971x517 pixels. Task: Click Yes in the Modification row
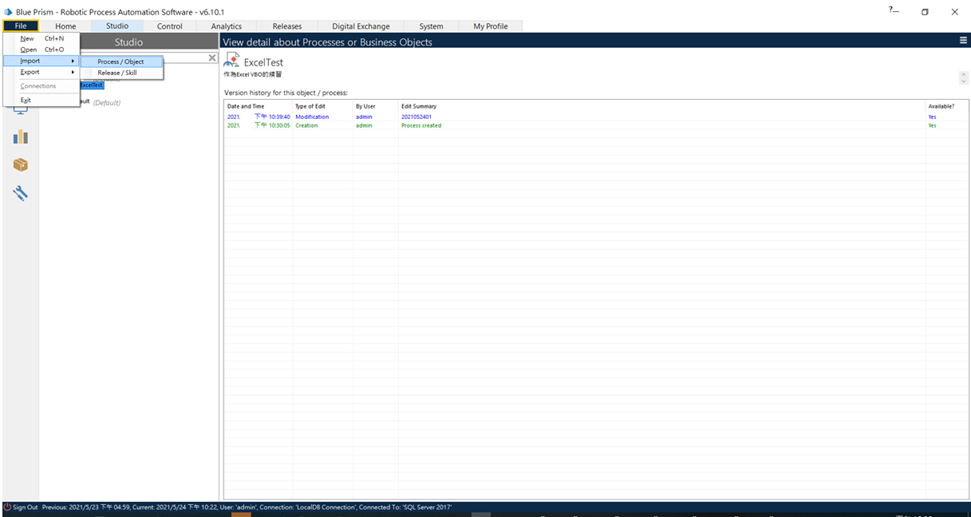click(x=932, y=117)
